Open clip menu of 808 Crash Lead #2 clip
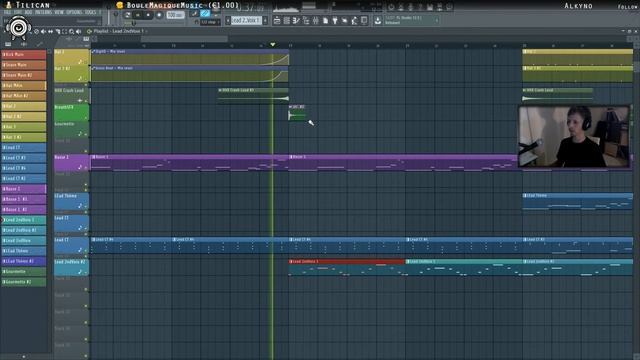This screenshot has width=640, height=360. tap(220, 90)
